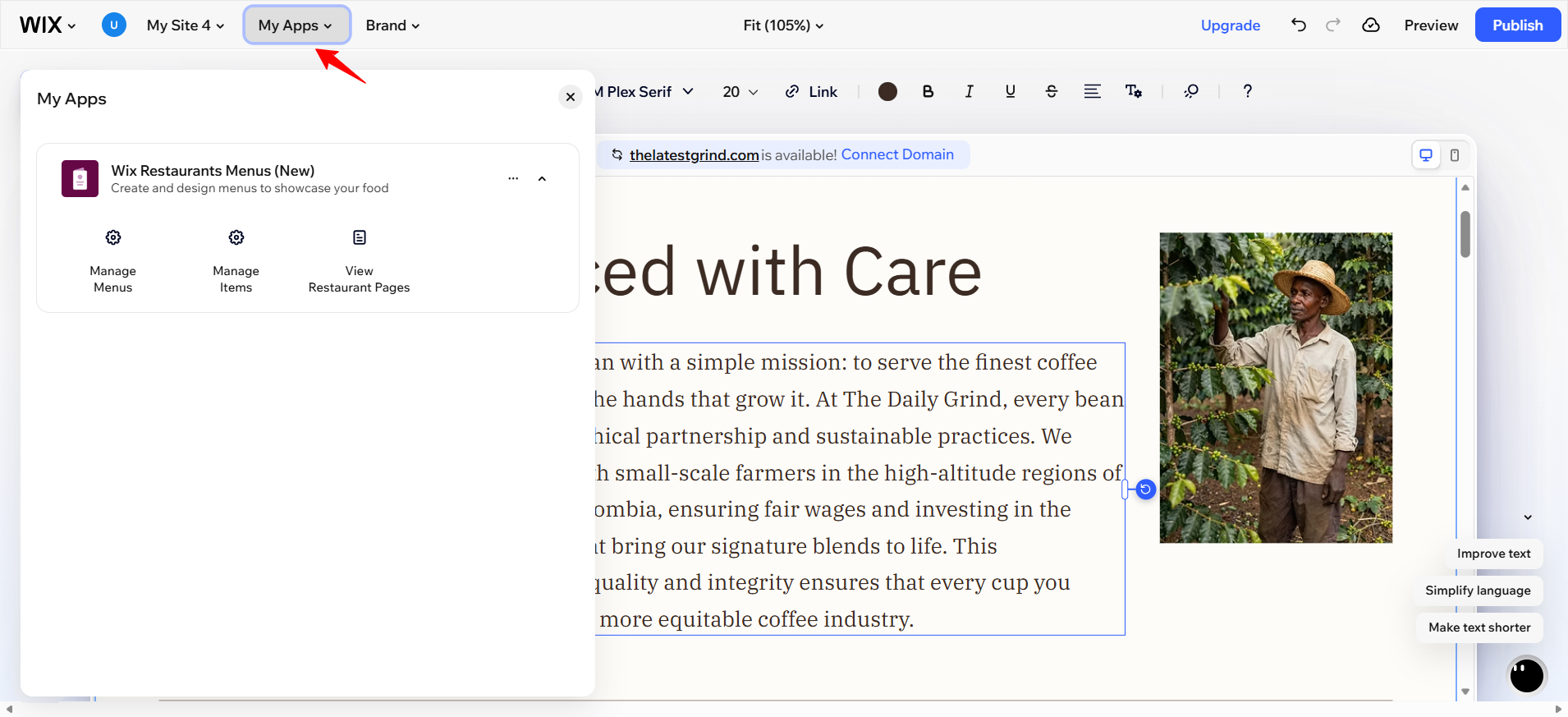Screen dimensions: 1568x717
Task: Click the rotate handle on text box
Action: pos(1145,489)
